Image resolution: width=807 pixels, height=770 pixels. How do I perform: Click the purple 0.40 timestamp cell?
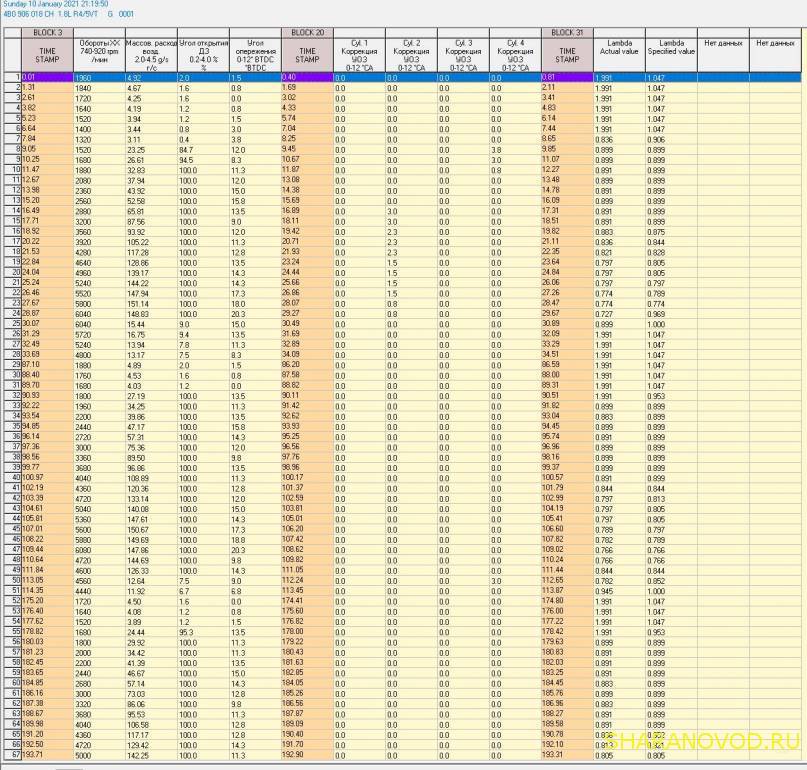point(307,77)
